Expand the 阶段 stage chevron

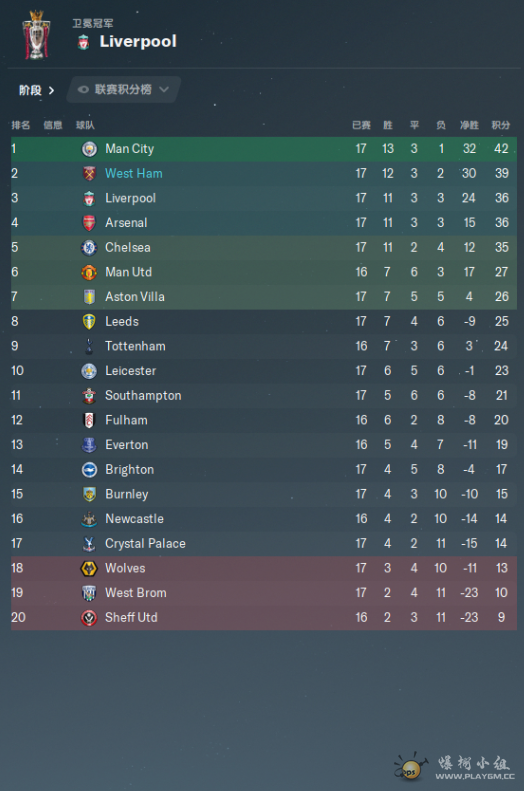[x=51, y=90]
